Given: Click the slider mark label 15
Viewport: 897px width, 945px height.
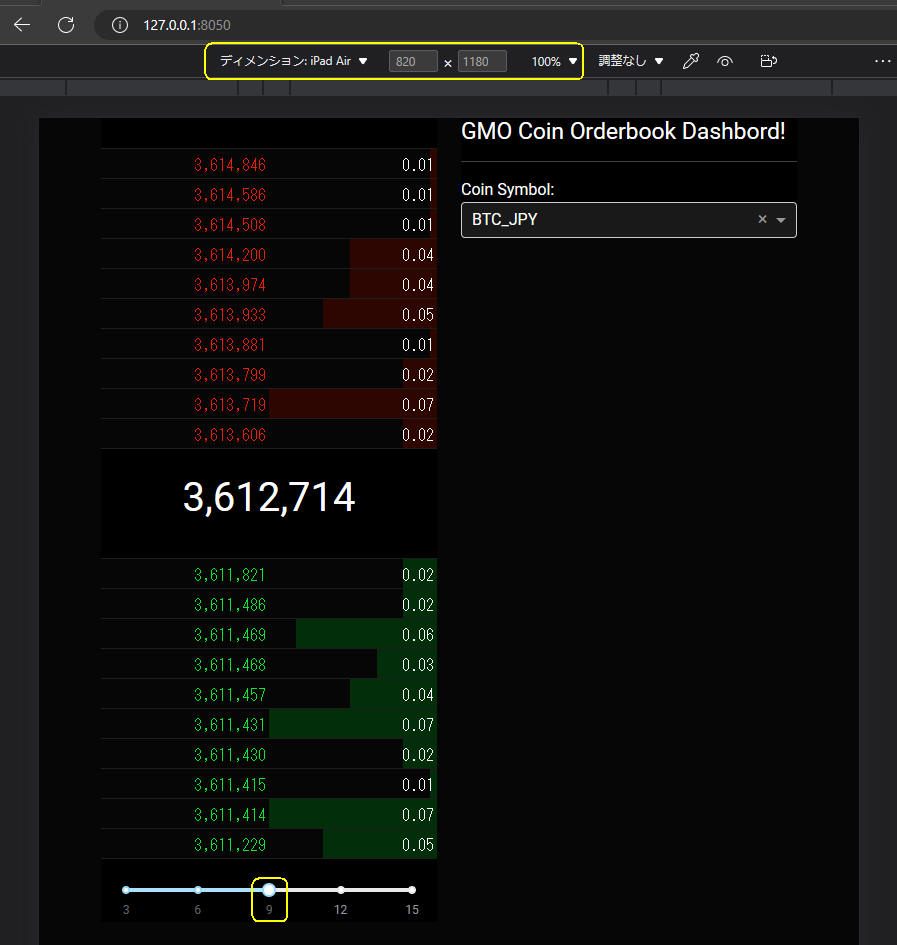Looking at the screenshot, I should (412, 909).
